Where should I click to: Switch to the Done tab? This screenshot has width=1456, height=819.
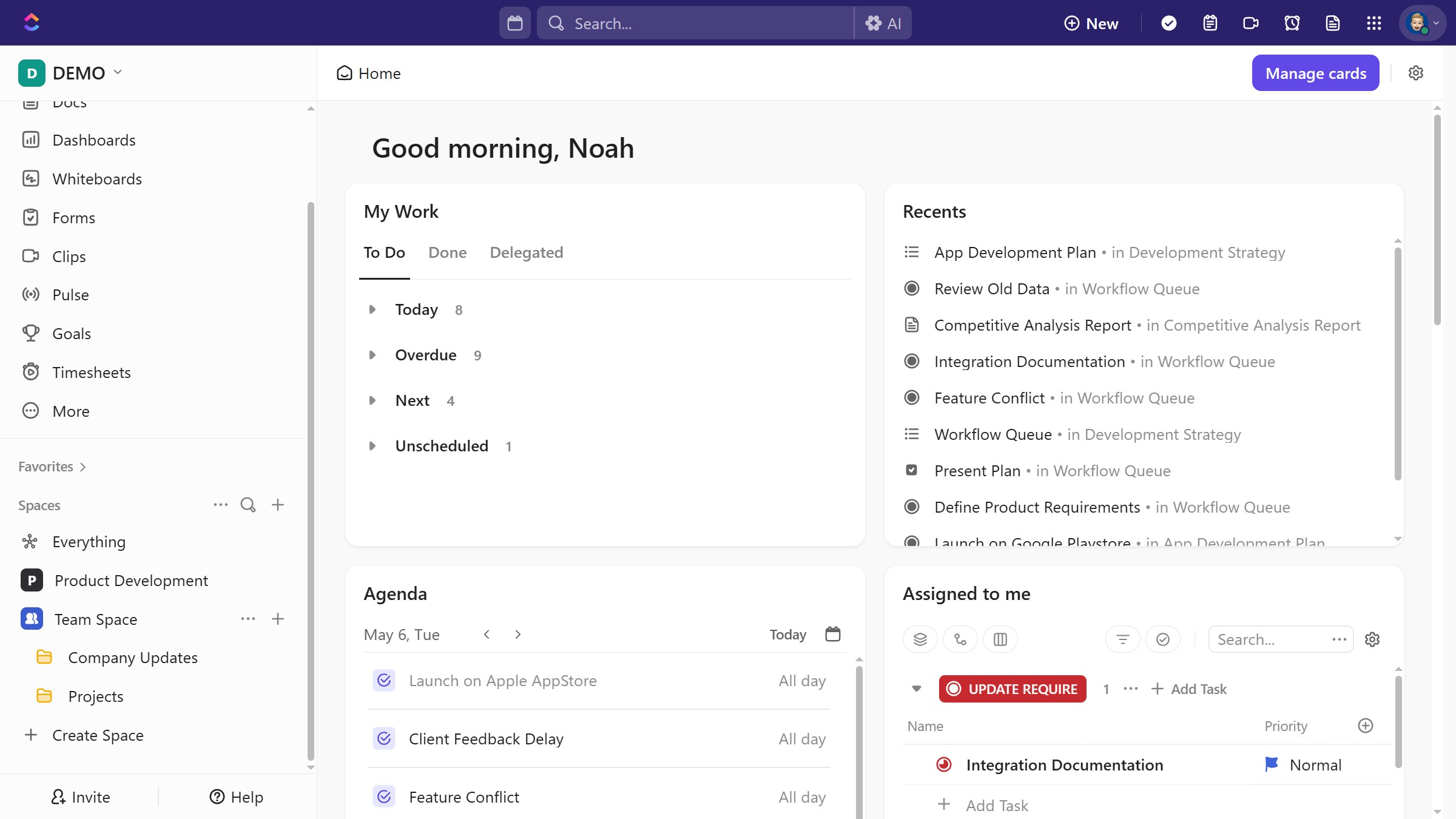pyautogui.click(x=448, y=252)
